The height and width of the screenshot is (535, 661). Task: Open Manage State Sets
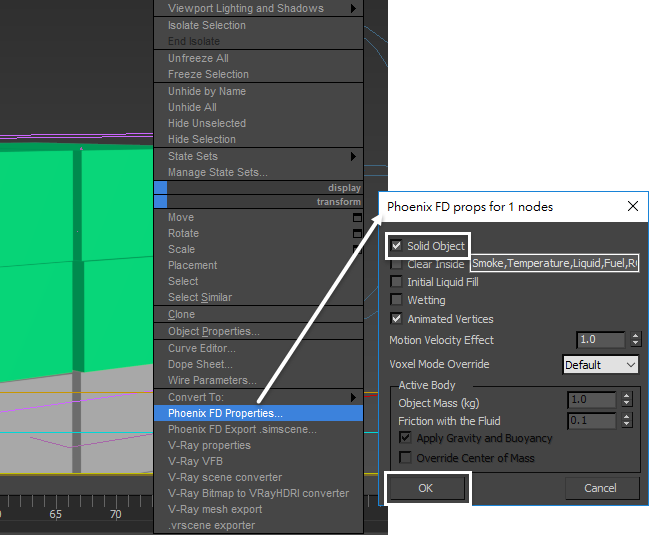[x=258, y=172]
